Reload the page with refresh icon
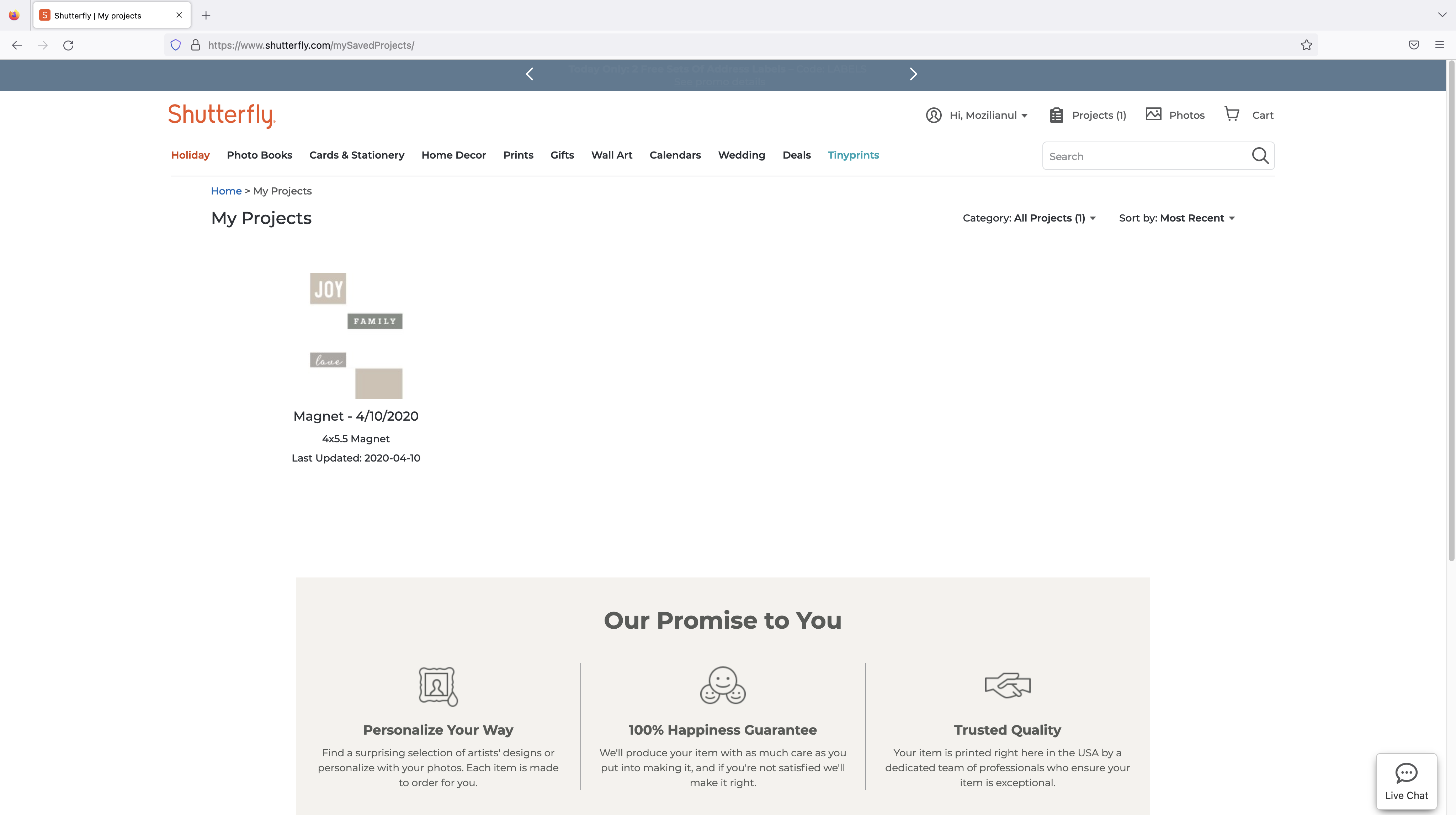This screenshot has width=1456, height=815. (68, 45)
